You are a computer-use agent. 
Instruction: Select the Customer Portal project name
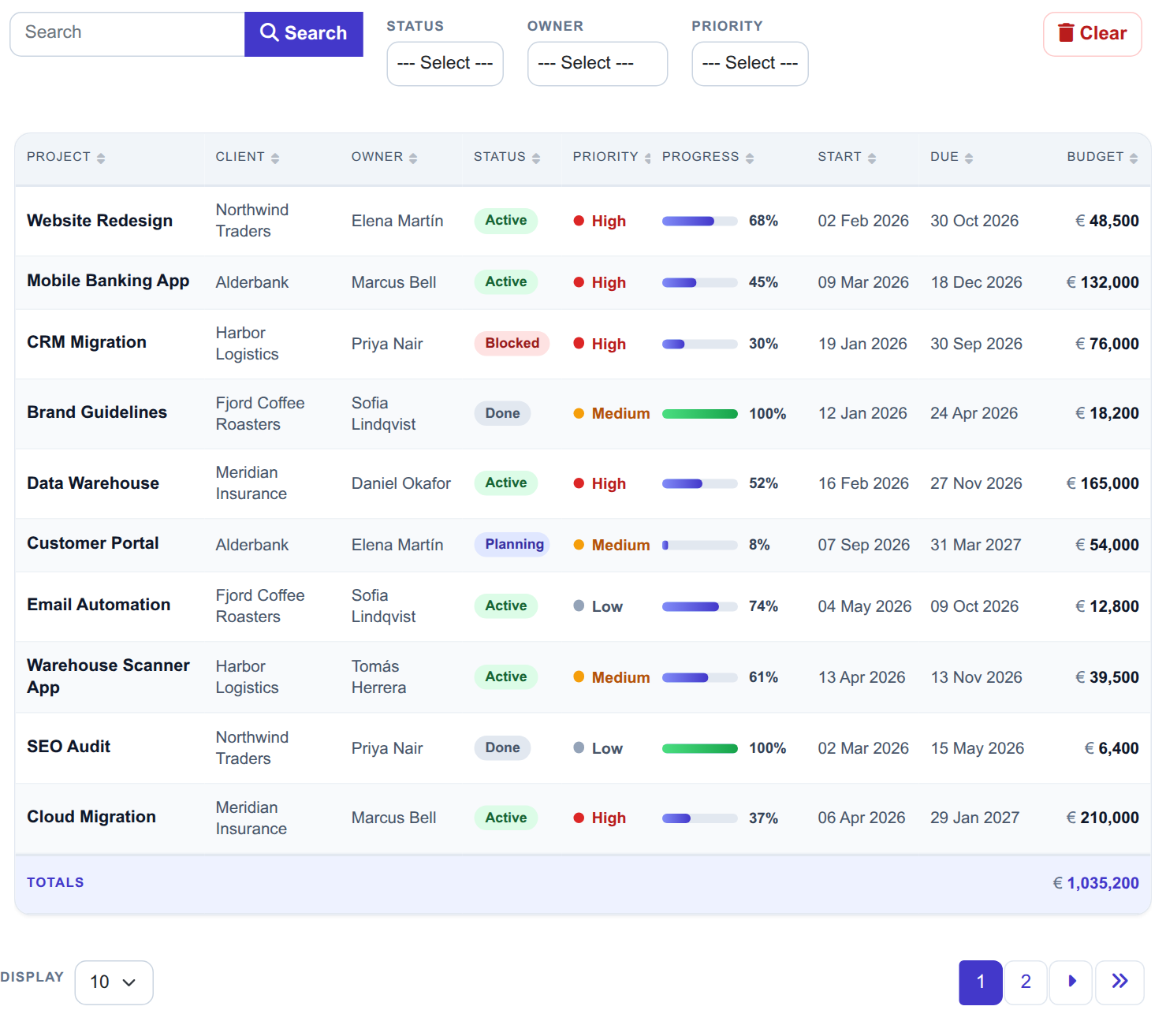click(93, 543)
